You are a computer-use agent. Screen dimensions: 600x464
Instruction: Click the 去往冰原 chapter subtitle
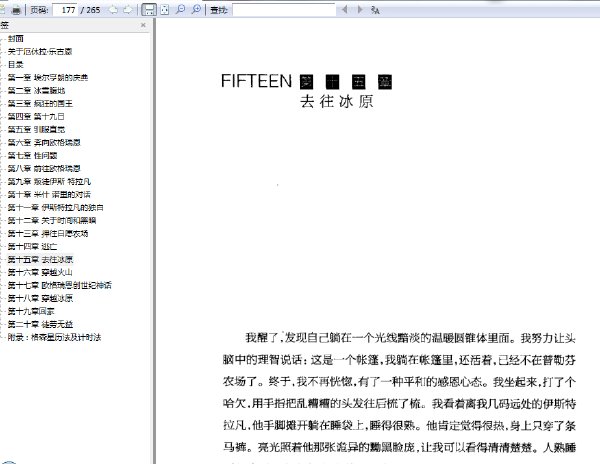point(337,102)
